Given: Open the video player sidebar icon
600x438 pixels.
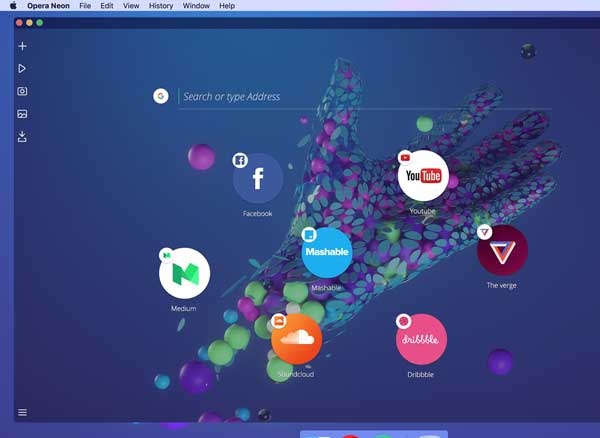Looking at the screenshot, I should (x=22, y=69).
